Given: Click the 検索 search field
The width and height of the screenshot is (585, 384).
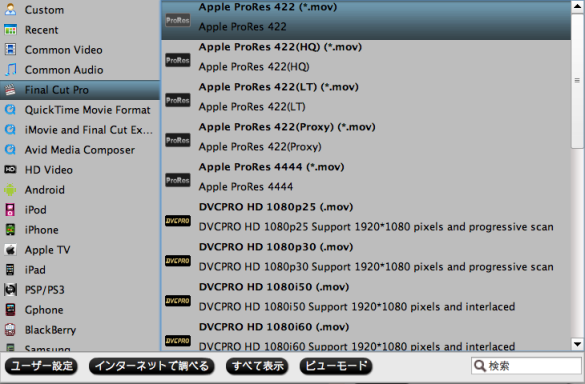Looking at the screenshot, I should [526, 366].
